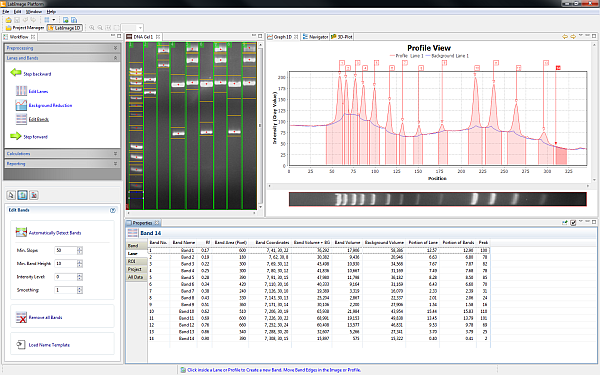Screen dimensions: 600x375
Task: Open the zoom level combo box
Action: tap(132, 28)
